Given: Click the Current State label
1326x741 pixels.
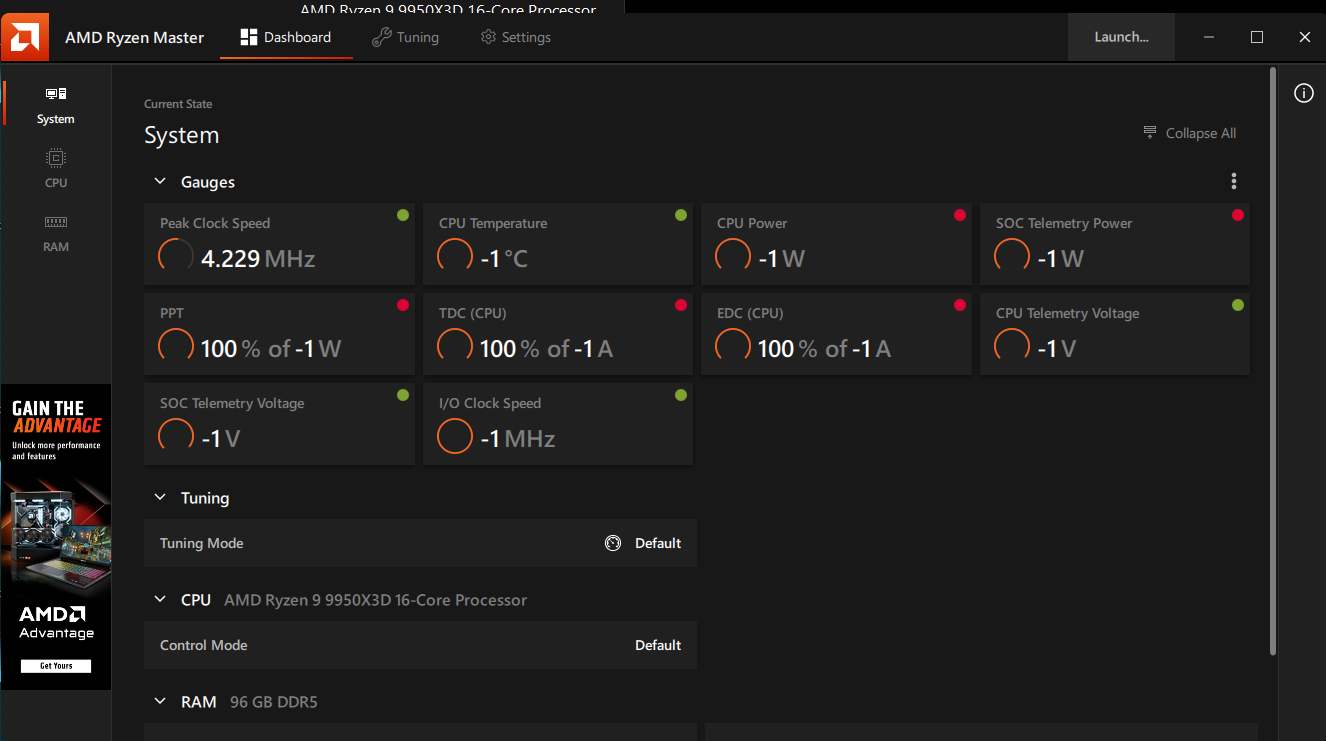Looking at the screenshot, I should (178, 104).
